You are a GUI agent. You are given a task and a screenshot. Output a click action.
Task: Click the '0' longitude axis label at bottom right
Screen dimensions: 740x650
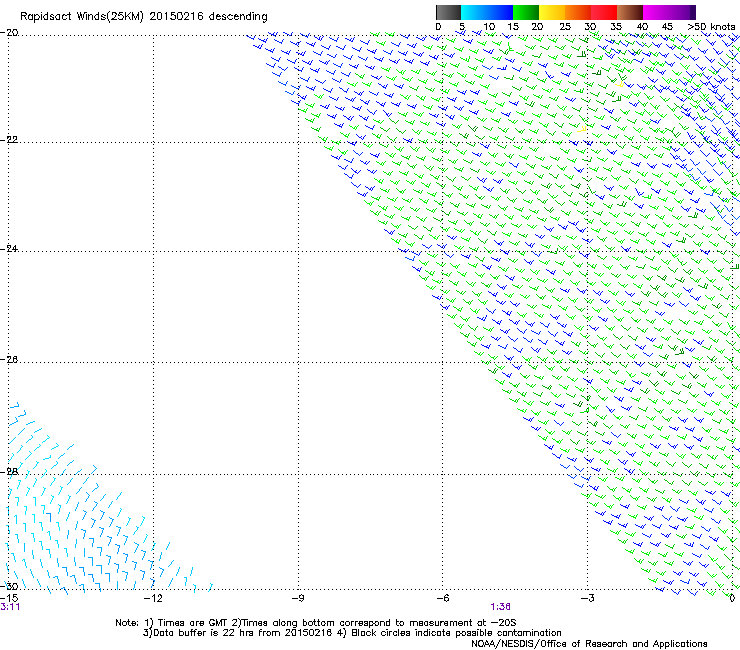[732, 598]
